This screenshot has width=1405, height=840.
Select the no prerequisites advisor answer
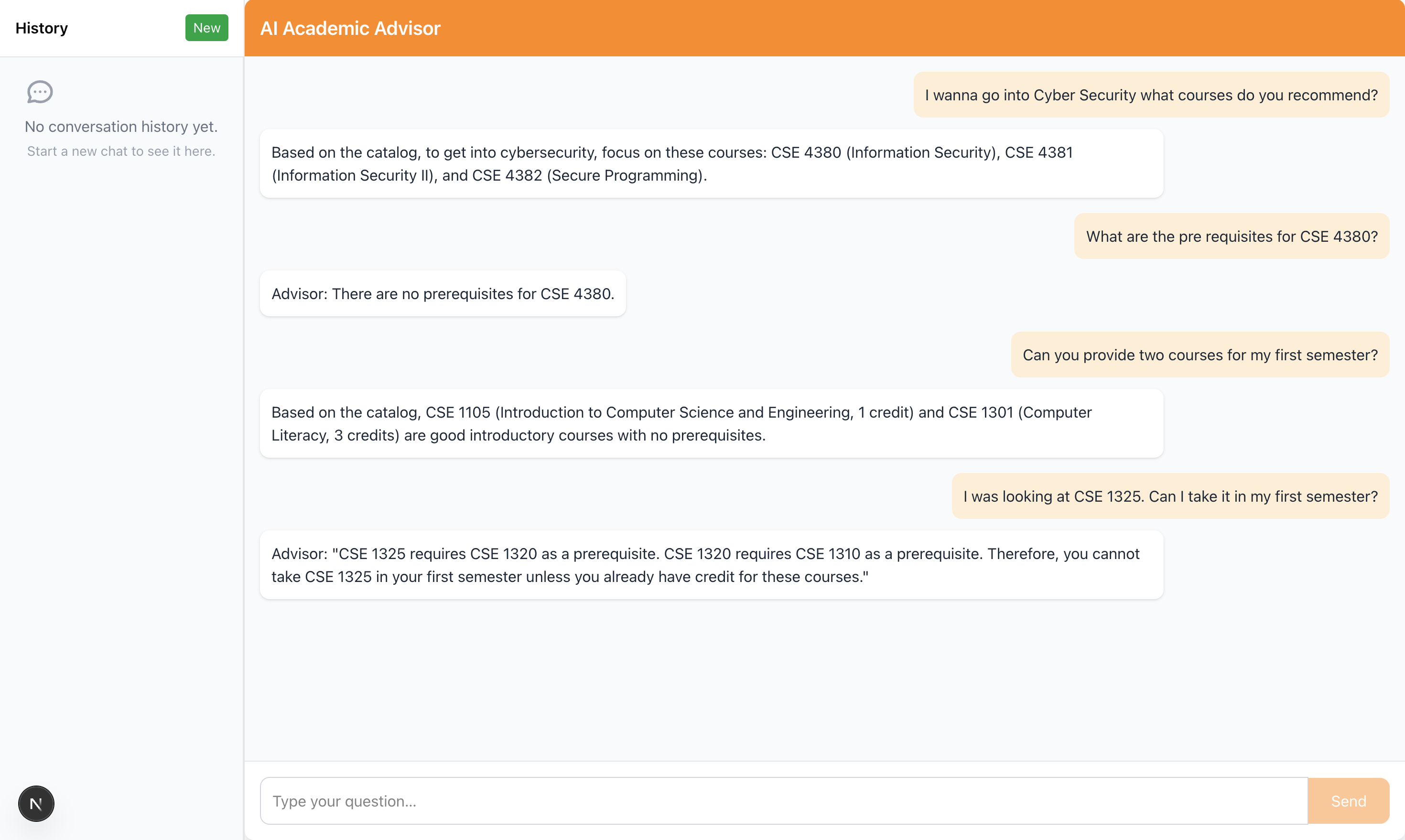click(443, 294)
